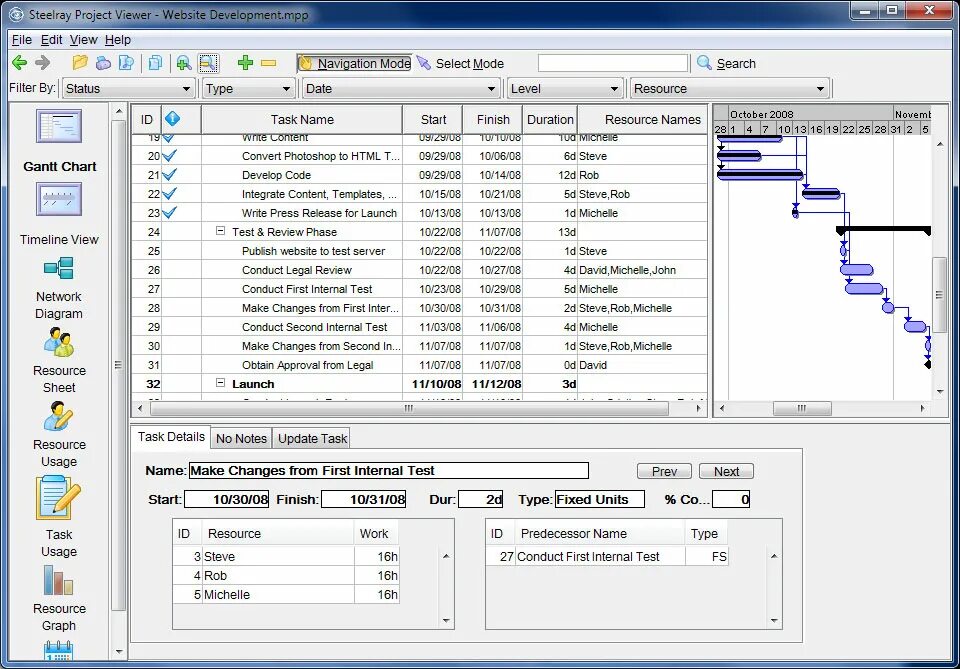
Task: Open the Network Diagram view icon
Action: coord(59,268)
